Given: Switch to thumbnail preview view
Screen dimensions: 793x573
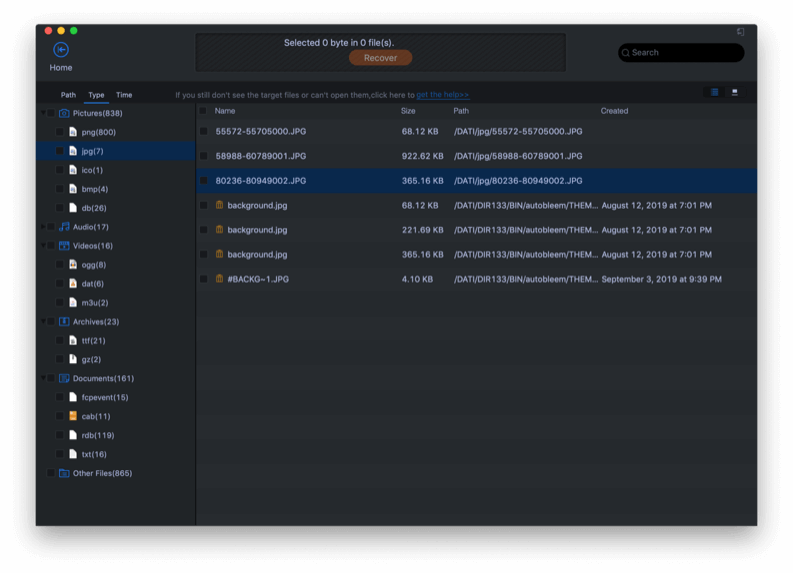Looking at the screenshot, I should coord(735,92).
